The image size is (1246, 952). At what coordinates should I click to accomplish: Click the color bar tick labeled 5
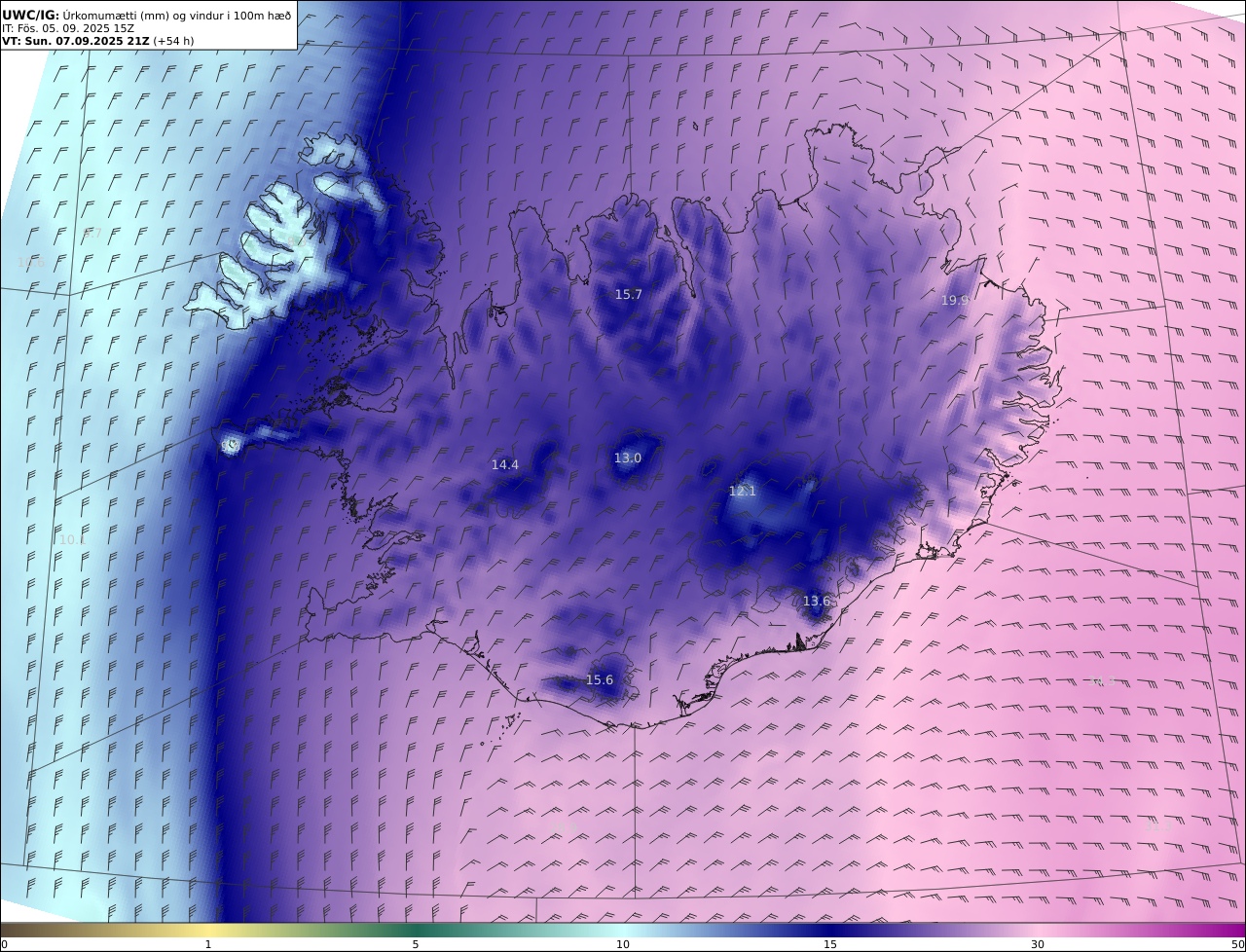416,944
